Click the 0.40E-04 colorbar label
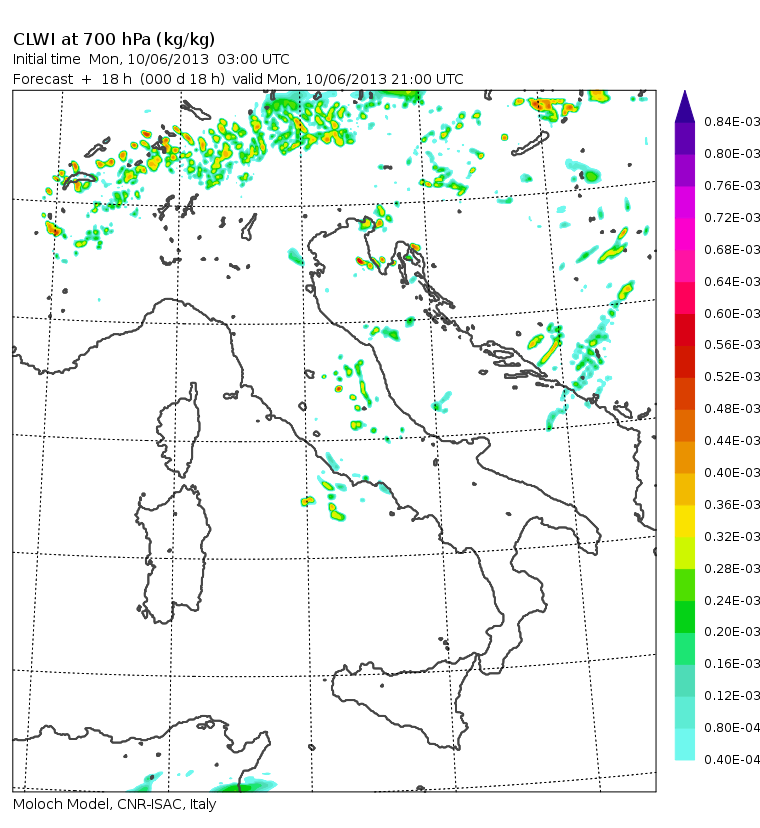This screenshot has width=760, height=828. [732, 759]
